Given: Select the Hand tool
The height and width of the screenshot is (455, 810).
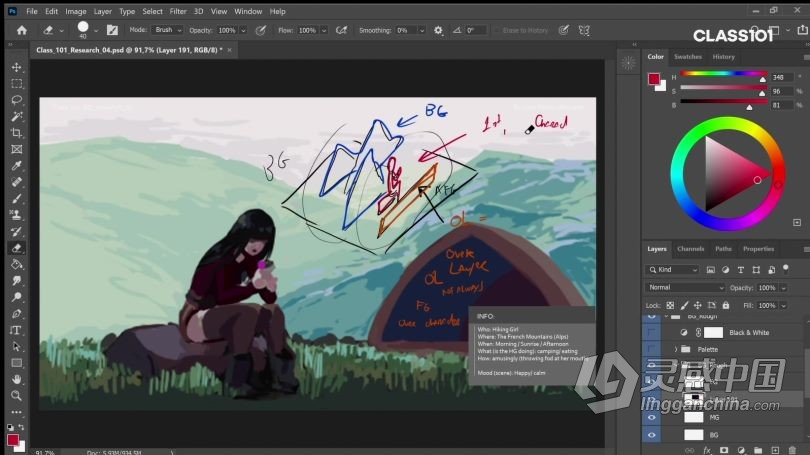Looking at the screenshot, I should [17, 380].
